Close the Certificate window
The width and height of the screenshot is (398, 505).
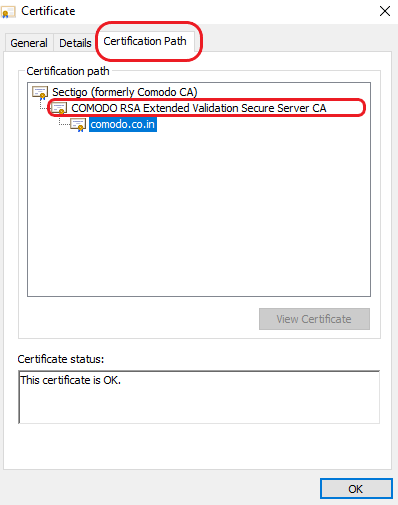point(385,11)
